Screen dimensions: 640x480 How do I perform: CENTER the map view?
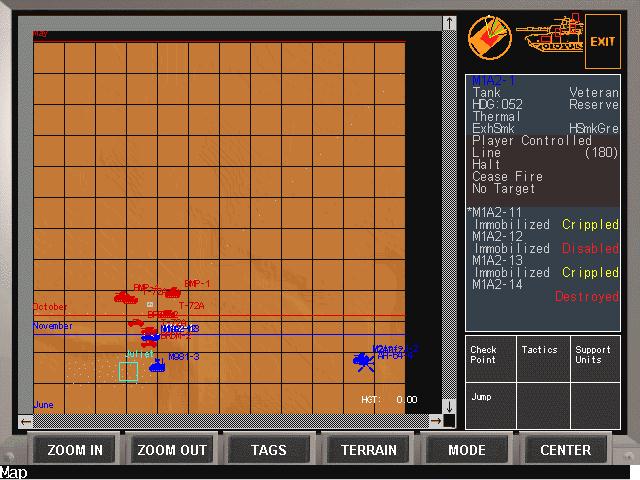tap(565, 450)
